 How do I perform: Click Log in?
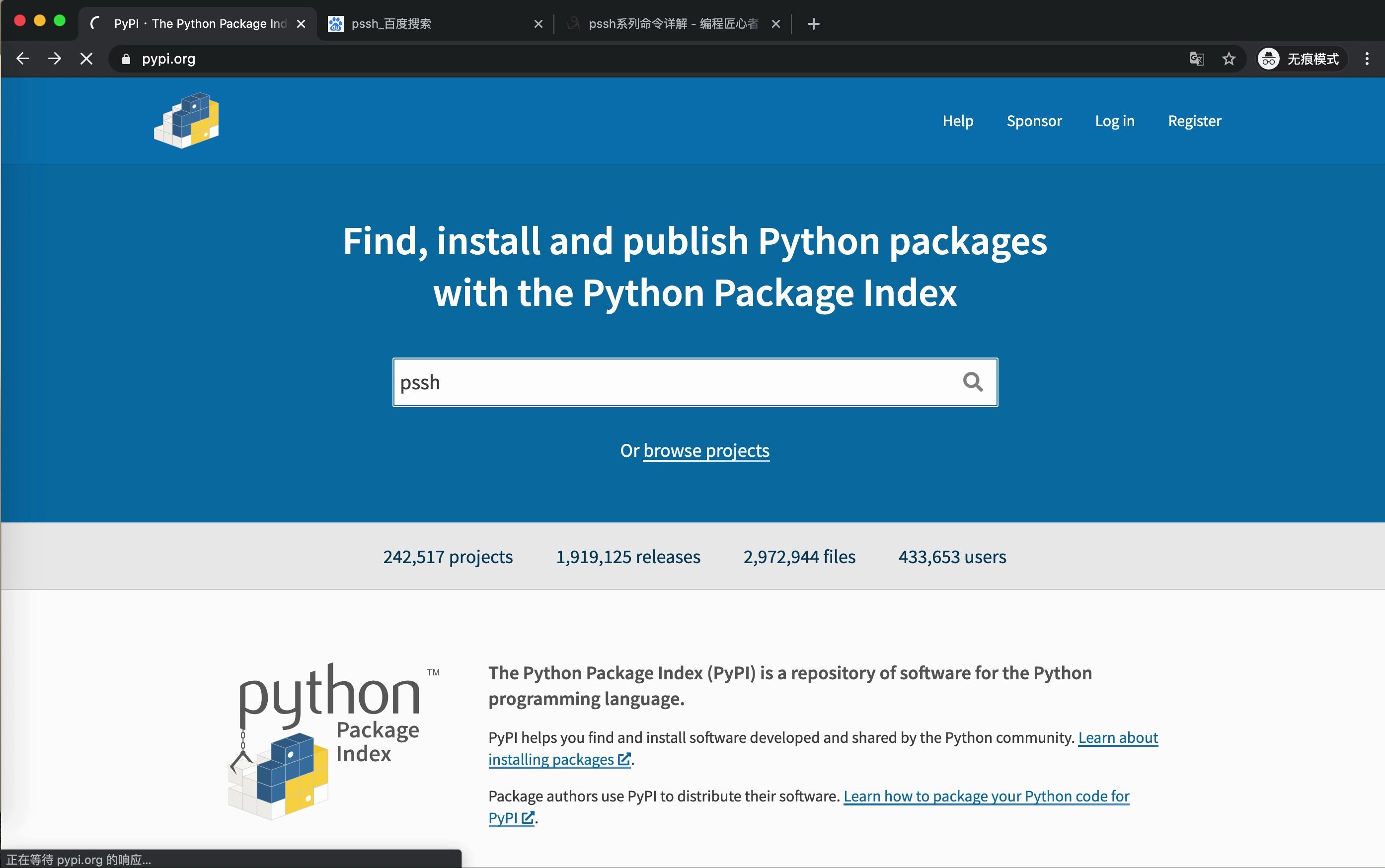(x=1115, y=121)
